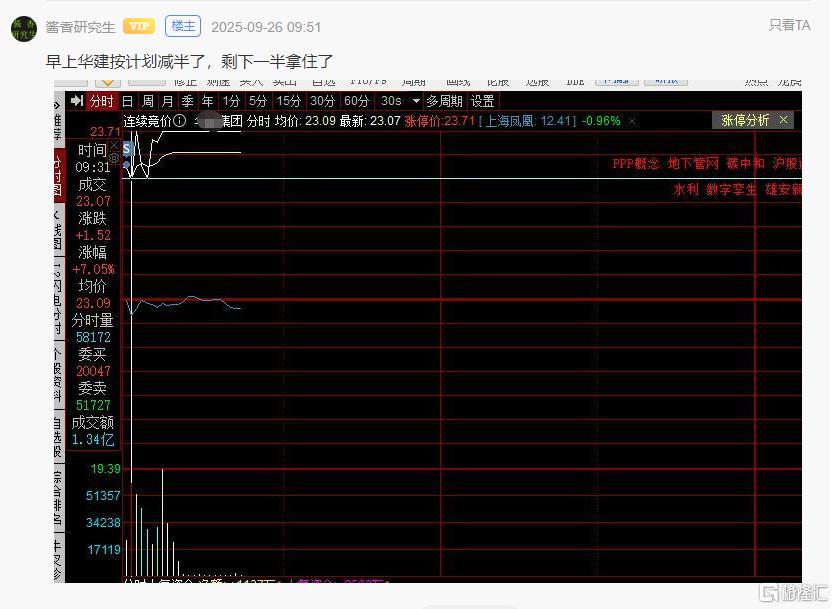Screen dimensions: 834x609
Task: Close the 涨停分析 panel with X
Action: pos(783,120)
